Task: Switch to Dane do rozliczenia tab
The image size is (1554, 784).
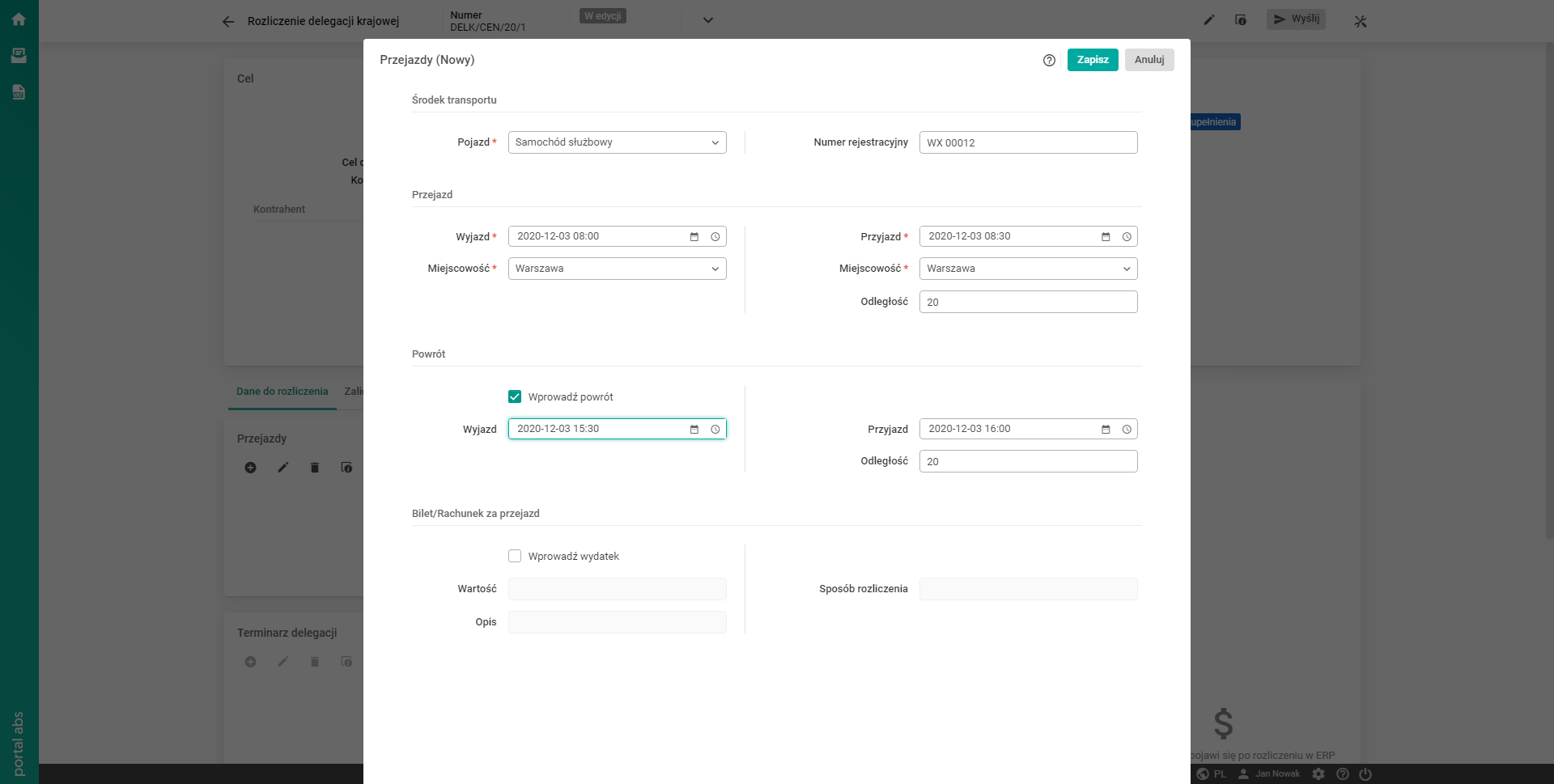Action: click(282, 392)
